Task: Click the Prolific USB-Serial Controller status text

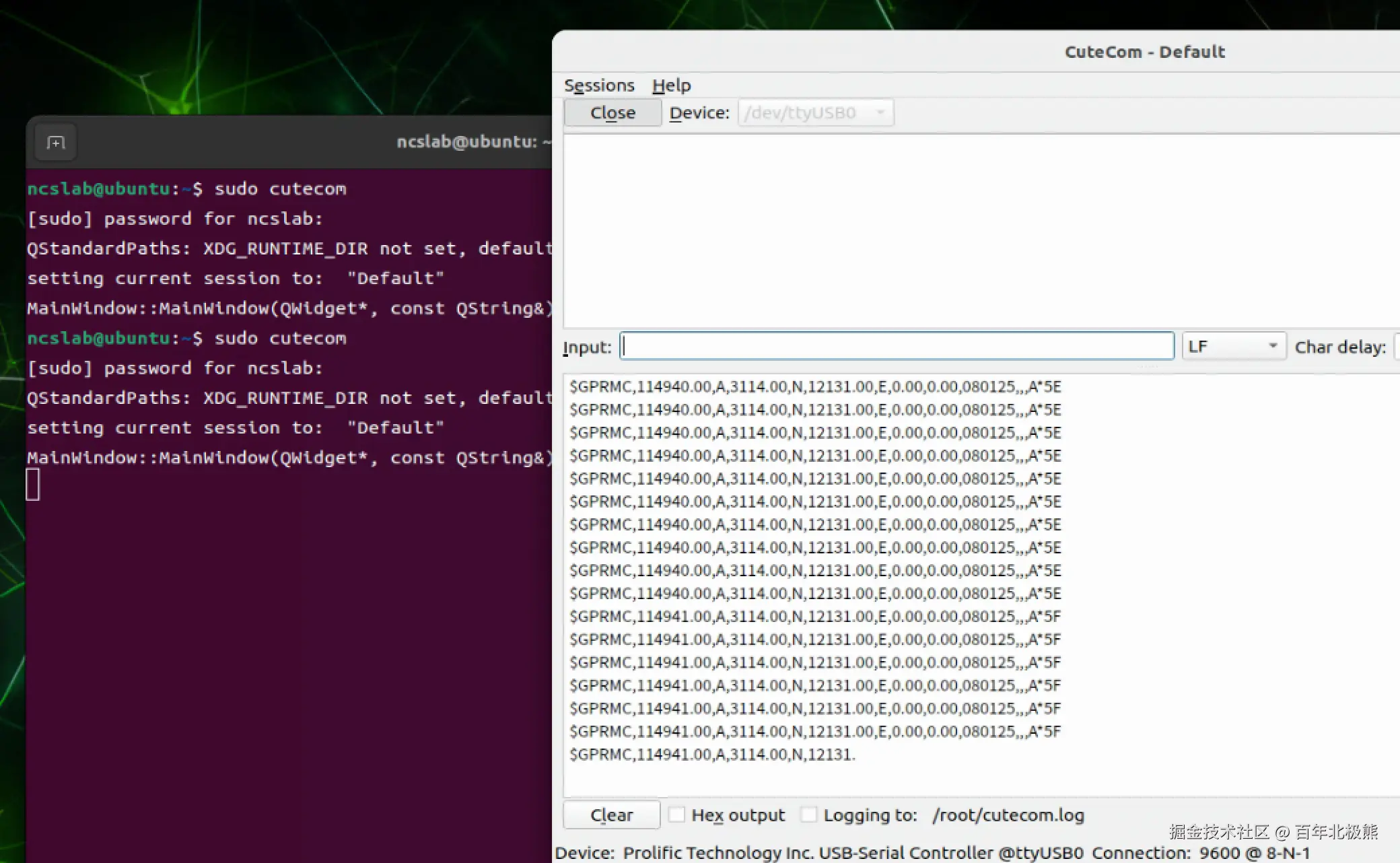Action: point(852,853)
